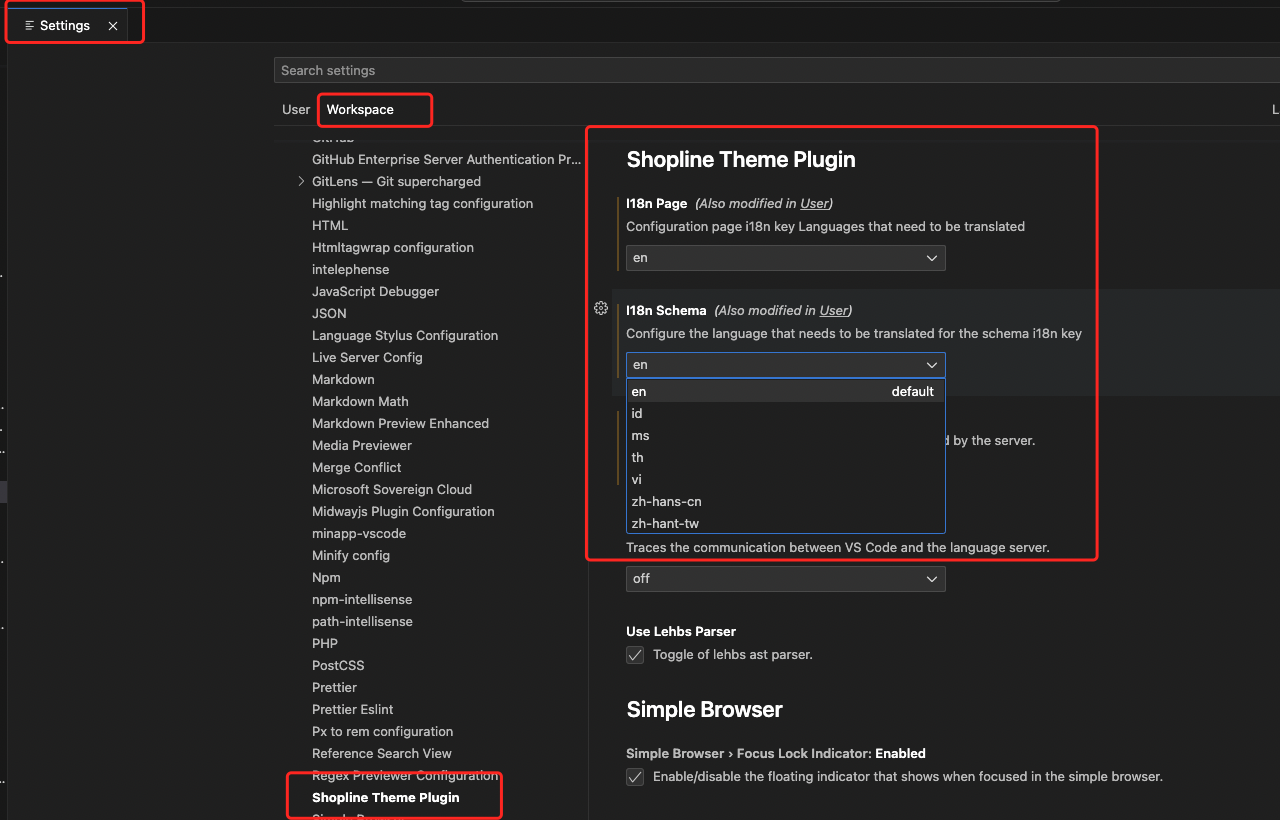The height and width of the screenshot is (820, 1280).
Task: Select intelephense in the settings tree
Action: click(350, 269)
